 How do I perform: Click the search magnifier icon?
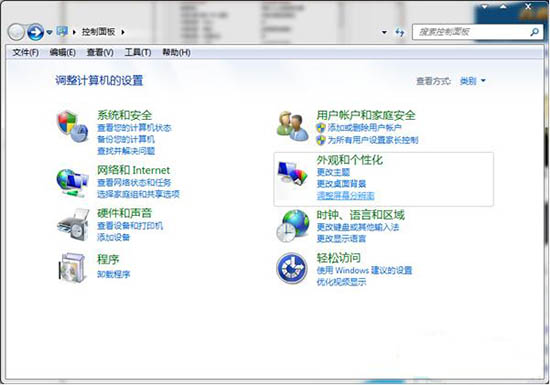pos(534,32)
